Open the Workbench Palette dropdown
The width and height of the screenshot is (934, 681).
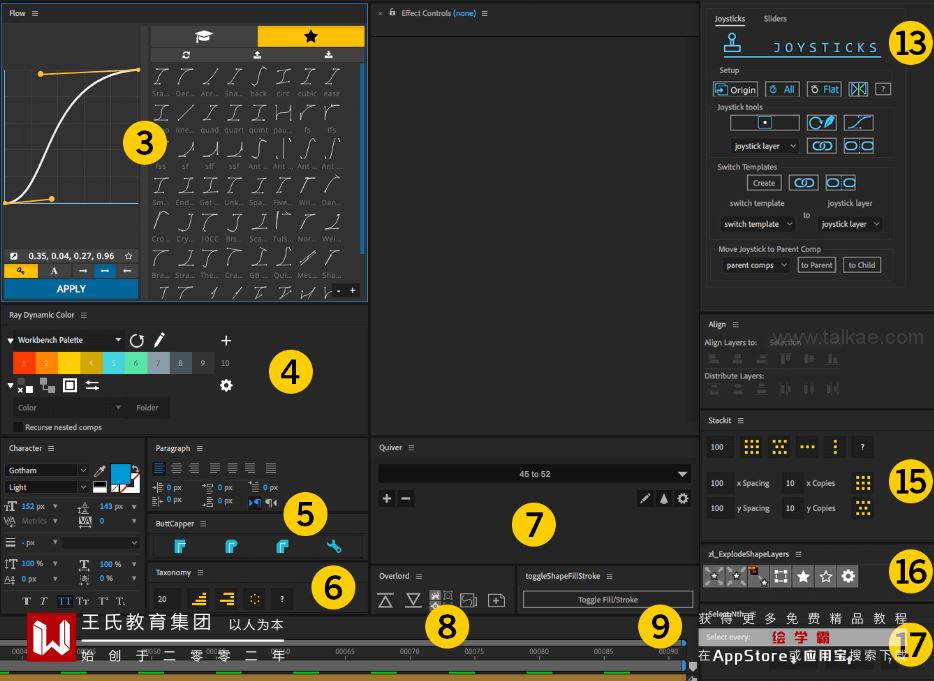point(69,340)
